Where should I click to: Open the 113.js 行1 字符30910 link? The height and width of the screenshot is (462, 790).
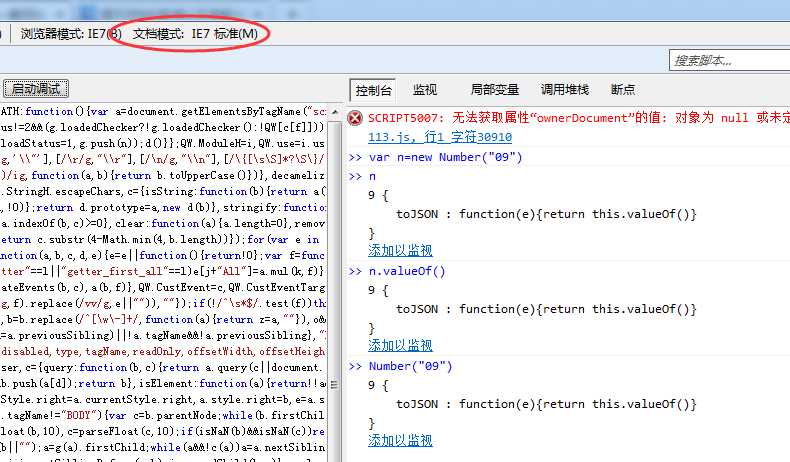click(x=439, y=137)
